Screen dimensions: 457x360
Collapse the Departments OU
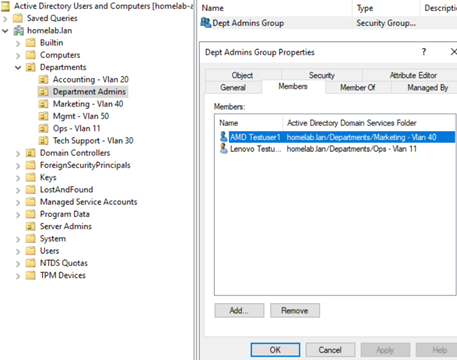(x=18, y=68)
